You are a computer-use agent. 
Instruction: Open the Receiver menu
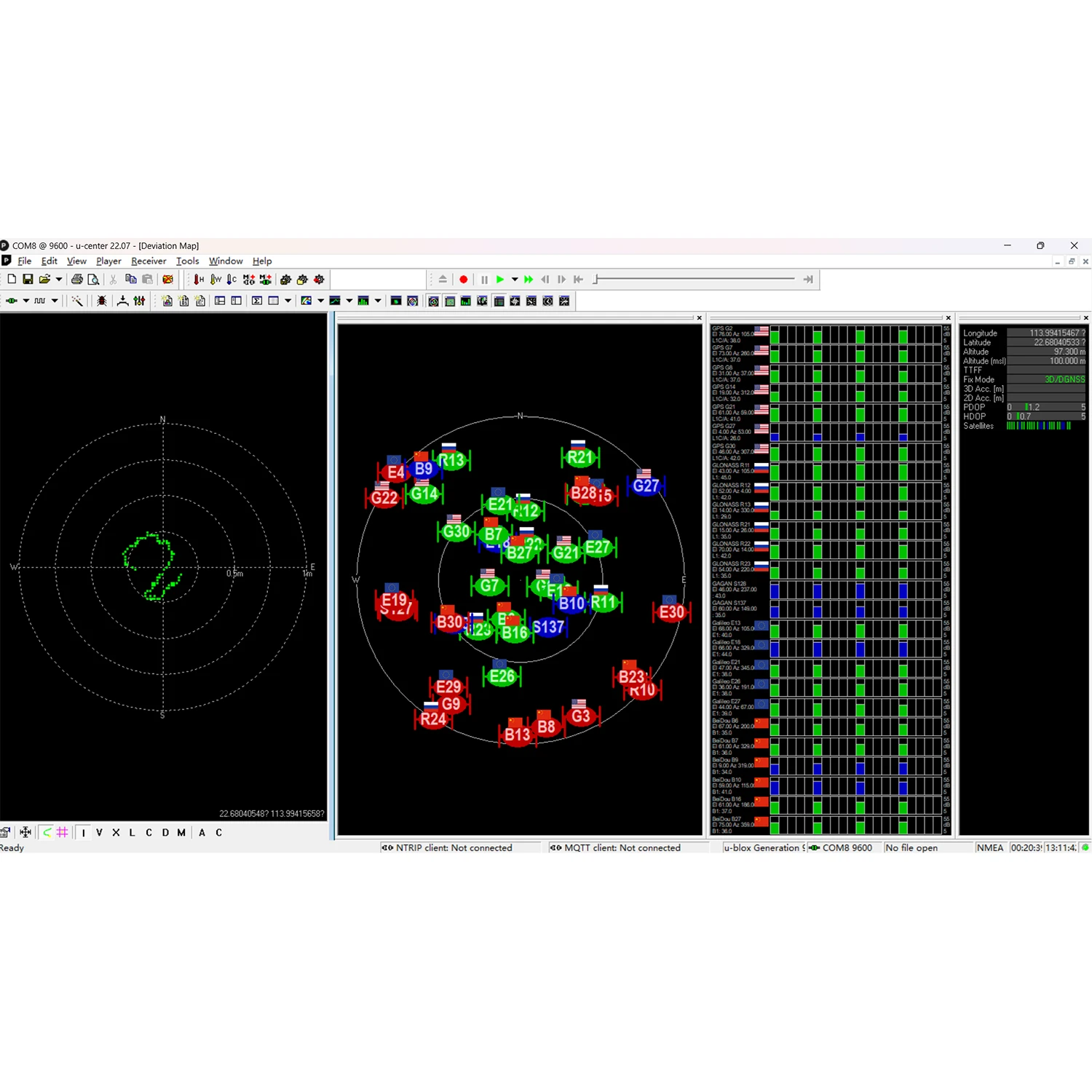click(x=149, y=261)
